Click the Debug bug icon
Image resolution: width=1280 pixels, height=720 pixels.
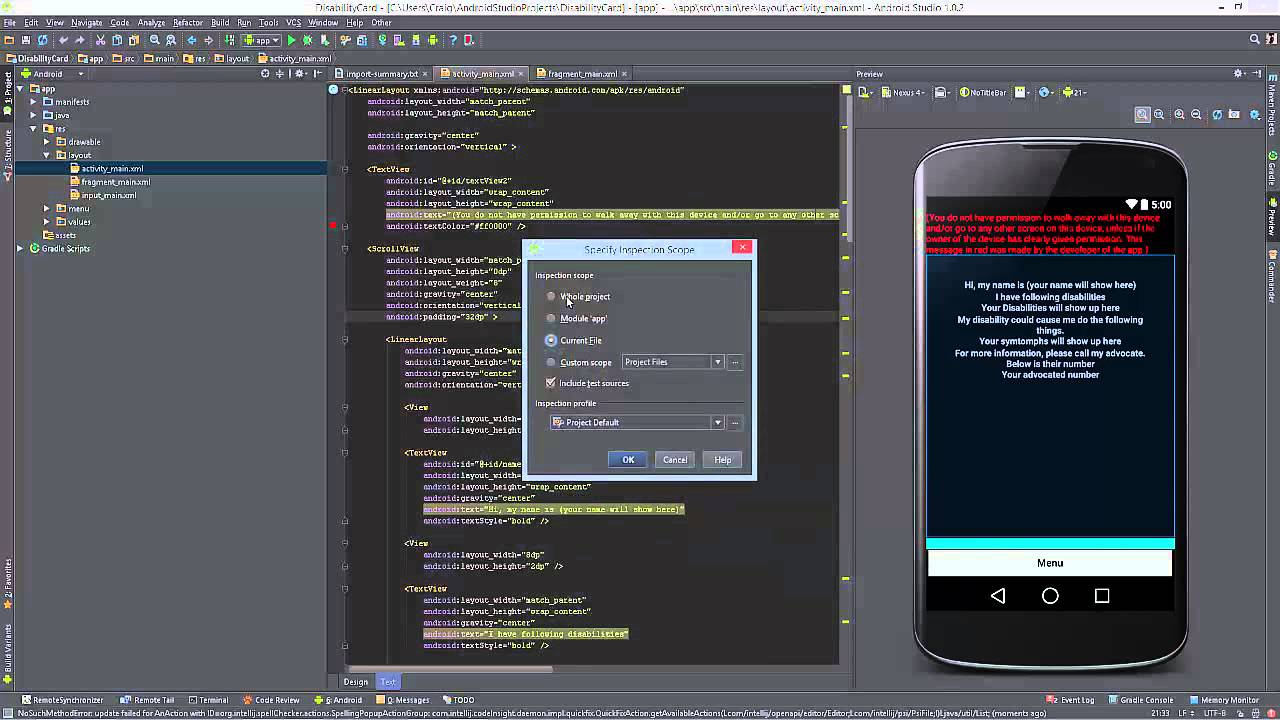[x=308, y=40]
